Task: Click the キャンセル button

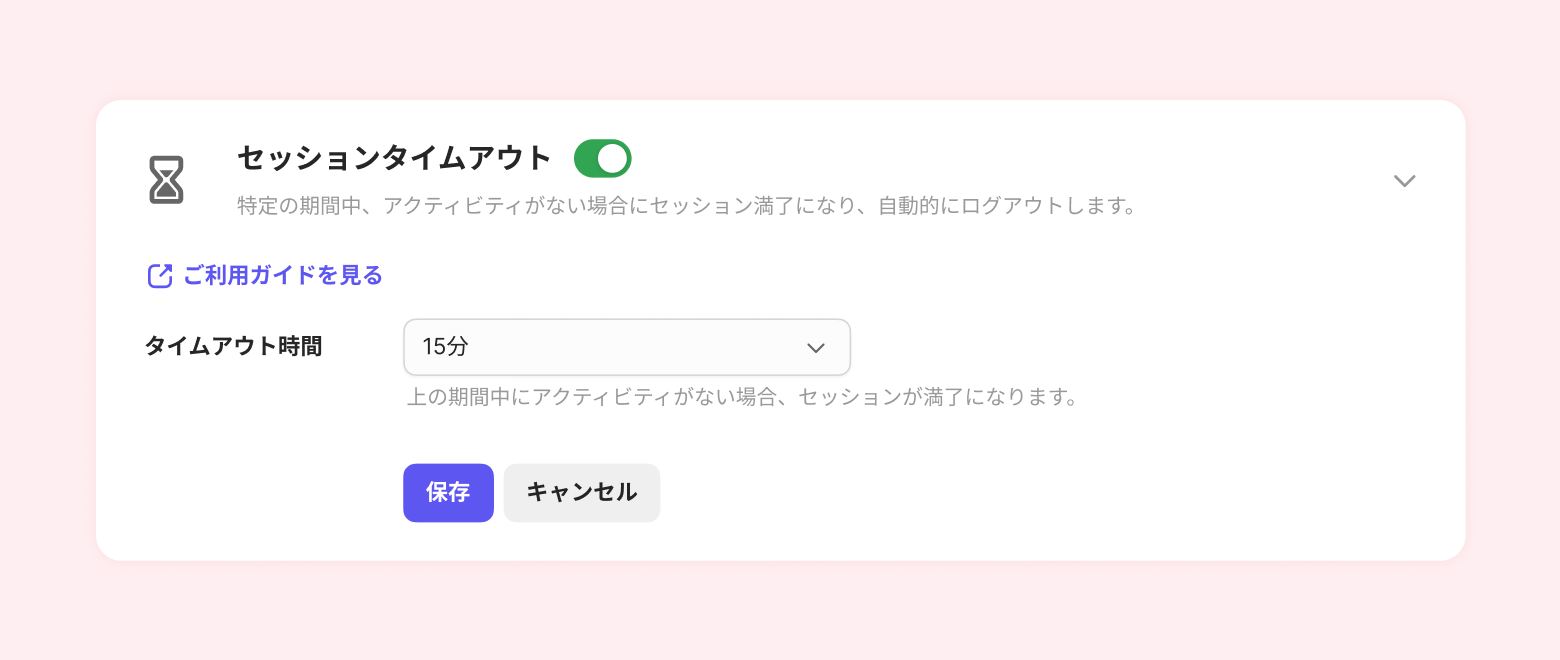Action: click(x=581, y=492)
